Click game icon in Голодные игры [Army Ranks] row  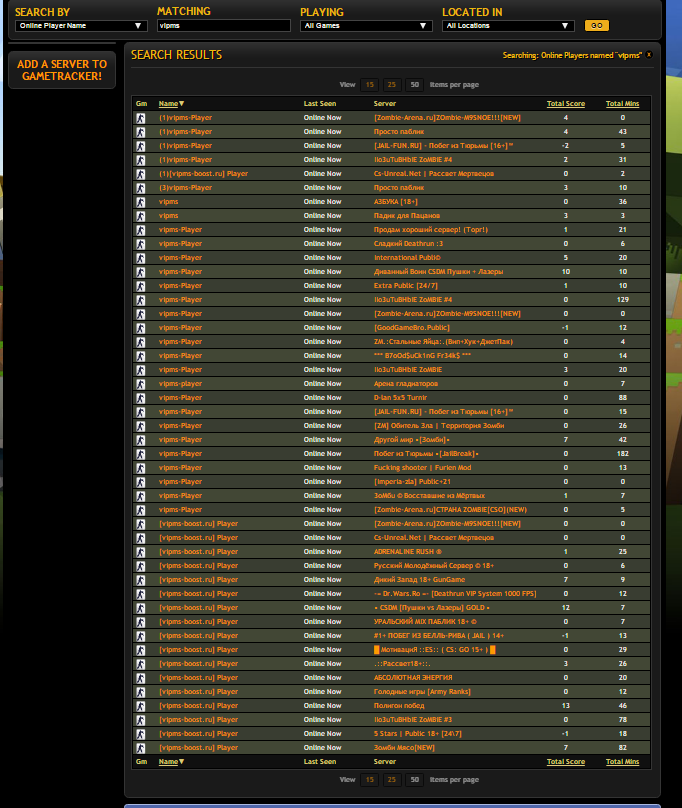[x=140, y=692]
